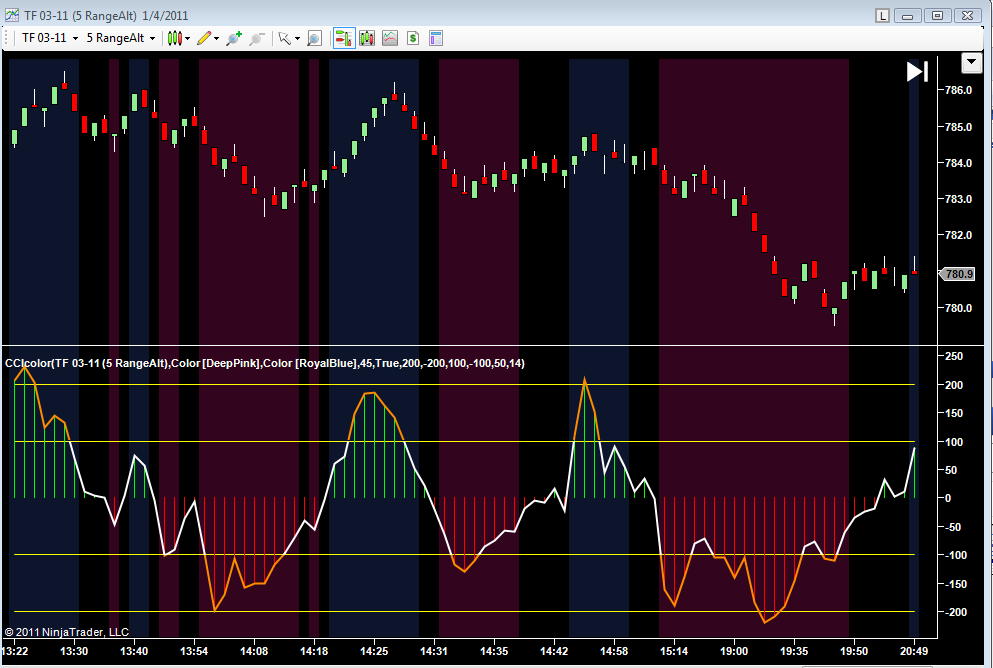
Task: Expand the drawing tools dropdown arrow
Action: coord(217,39)
